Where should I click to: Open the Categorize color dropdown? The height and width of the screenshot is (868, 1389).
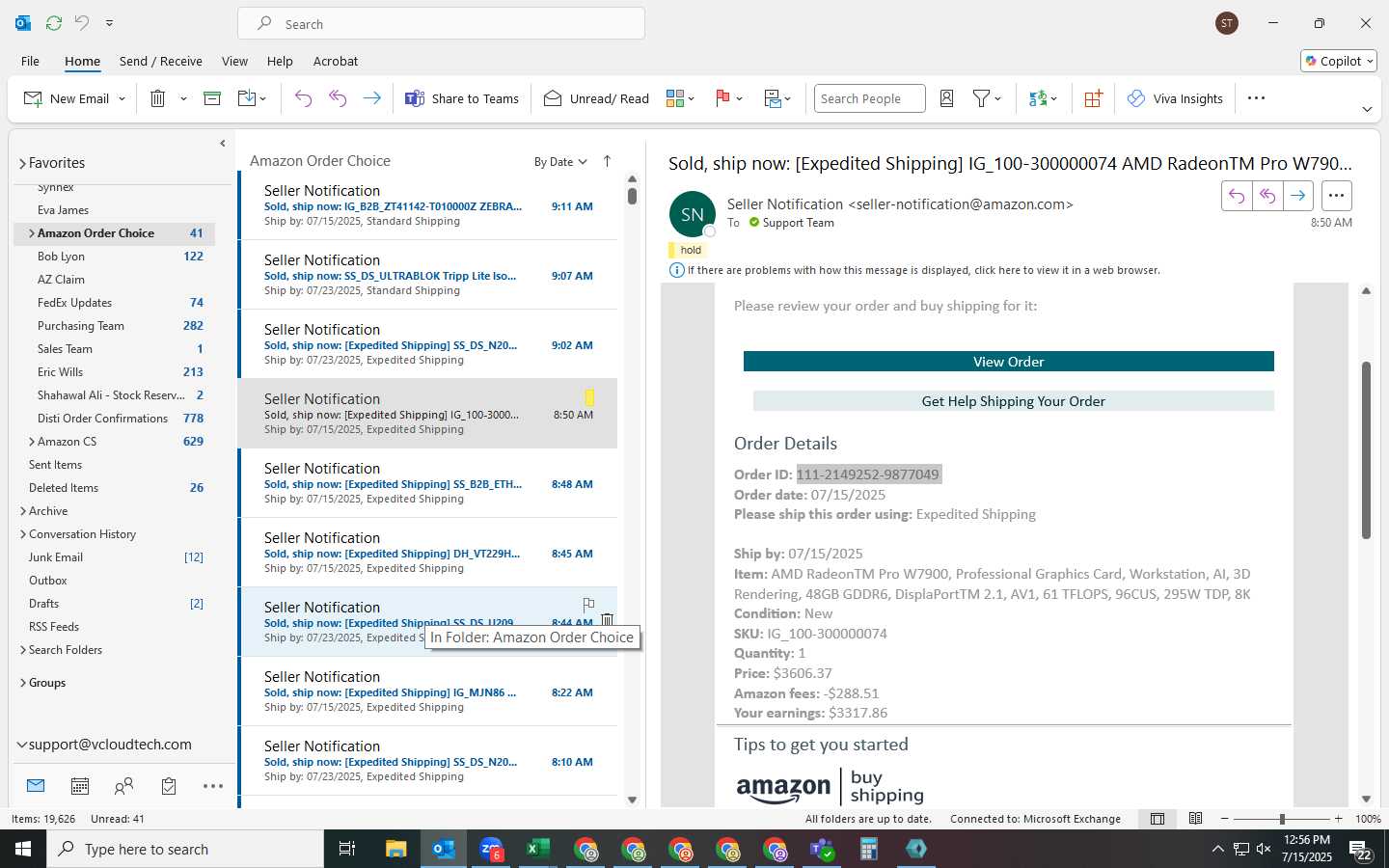coord(680,98)
